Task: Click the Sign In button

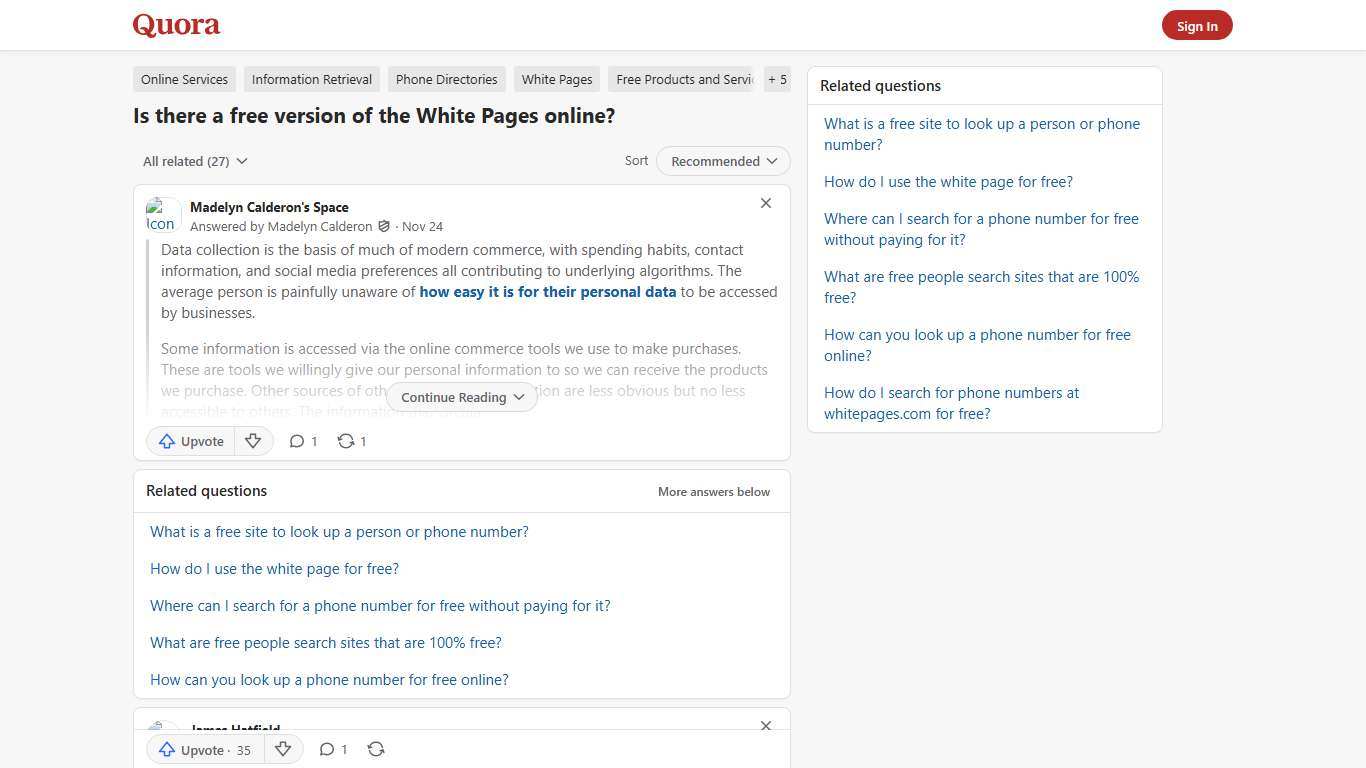Action: point(1197,25)
